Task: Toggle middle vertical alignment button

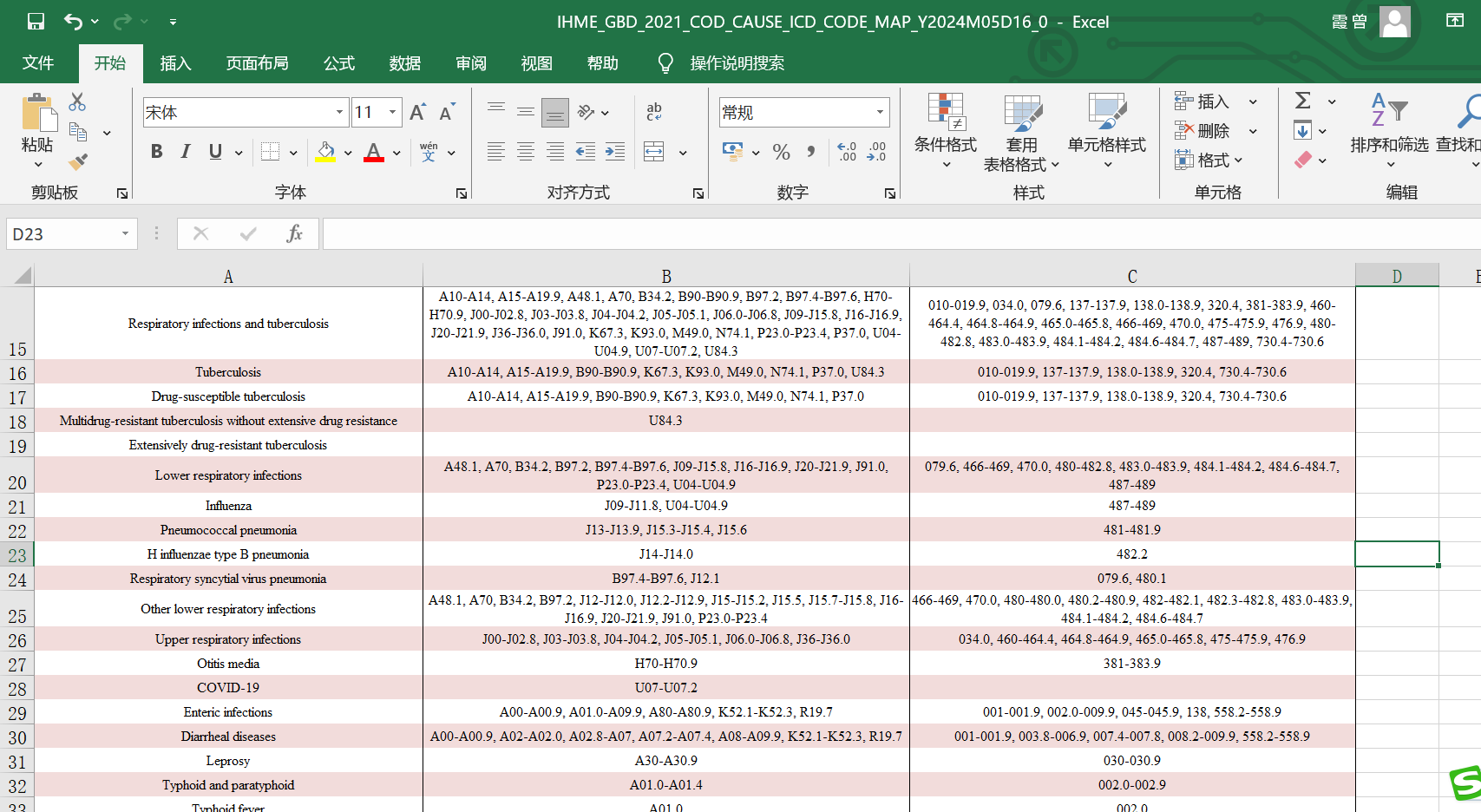Action: pyautogui.click(x=526, y=112)
